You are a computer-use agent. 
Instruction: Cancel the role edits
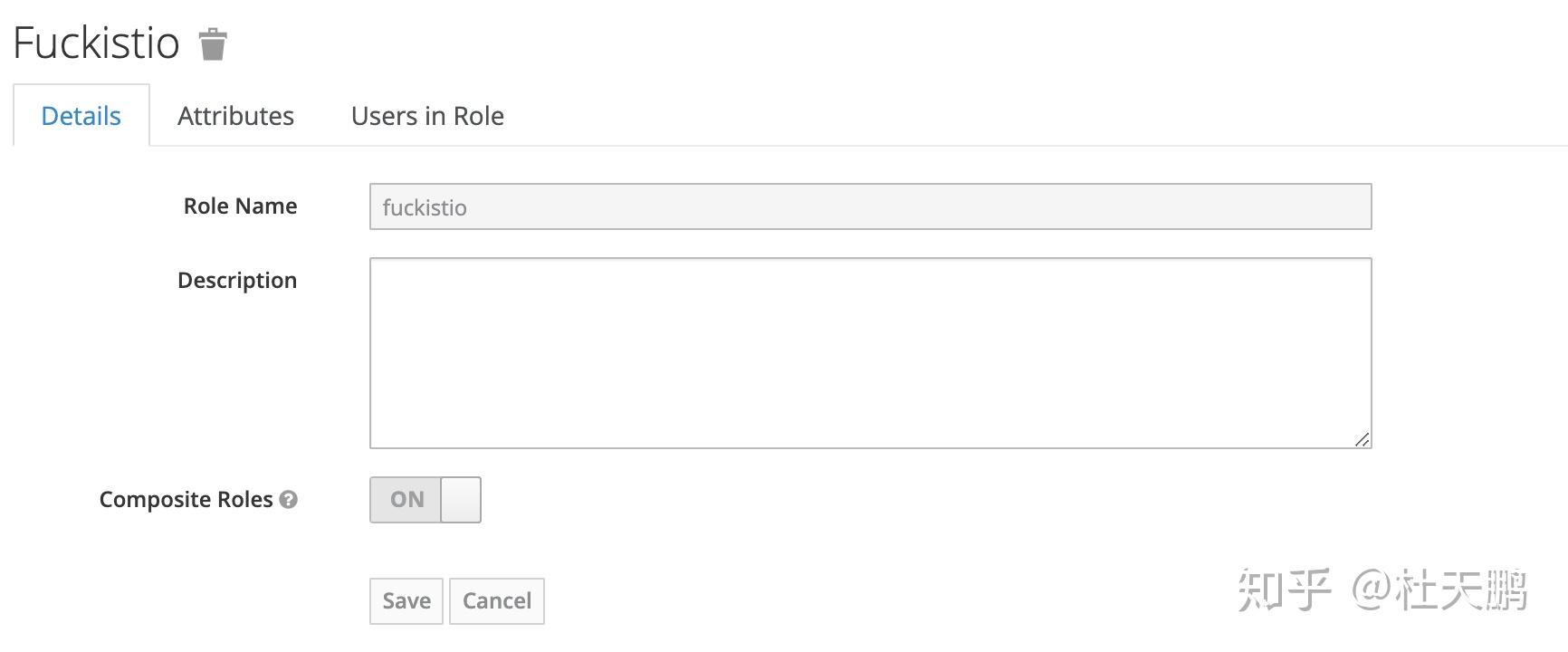497,601
